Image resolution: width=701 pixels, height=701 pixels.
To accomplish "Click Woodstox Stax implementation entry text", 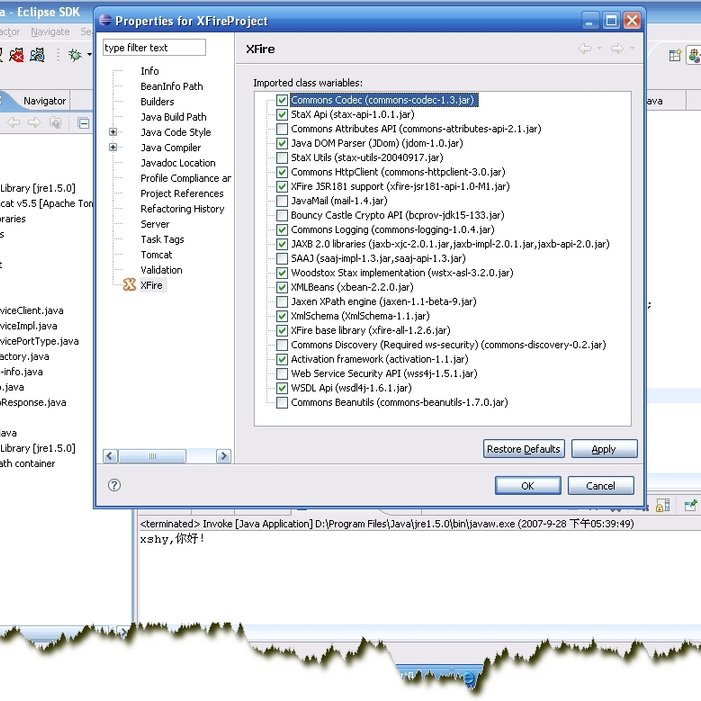I will [x=402, y=273].
